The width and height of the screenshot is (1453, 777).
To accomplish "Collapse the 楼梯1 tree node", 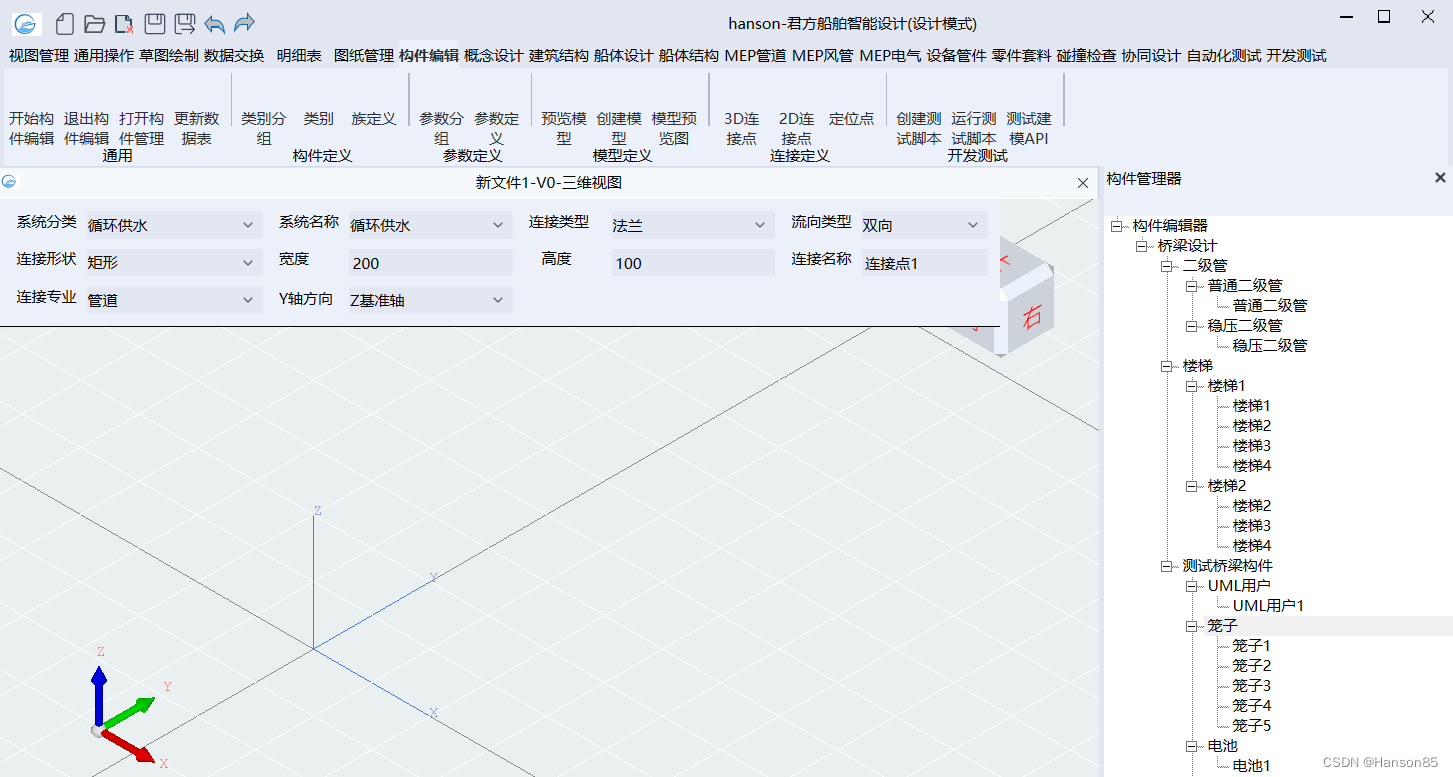I will (1192, 386).
